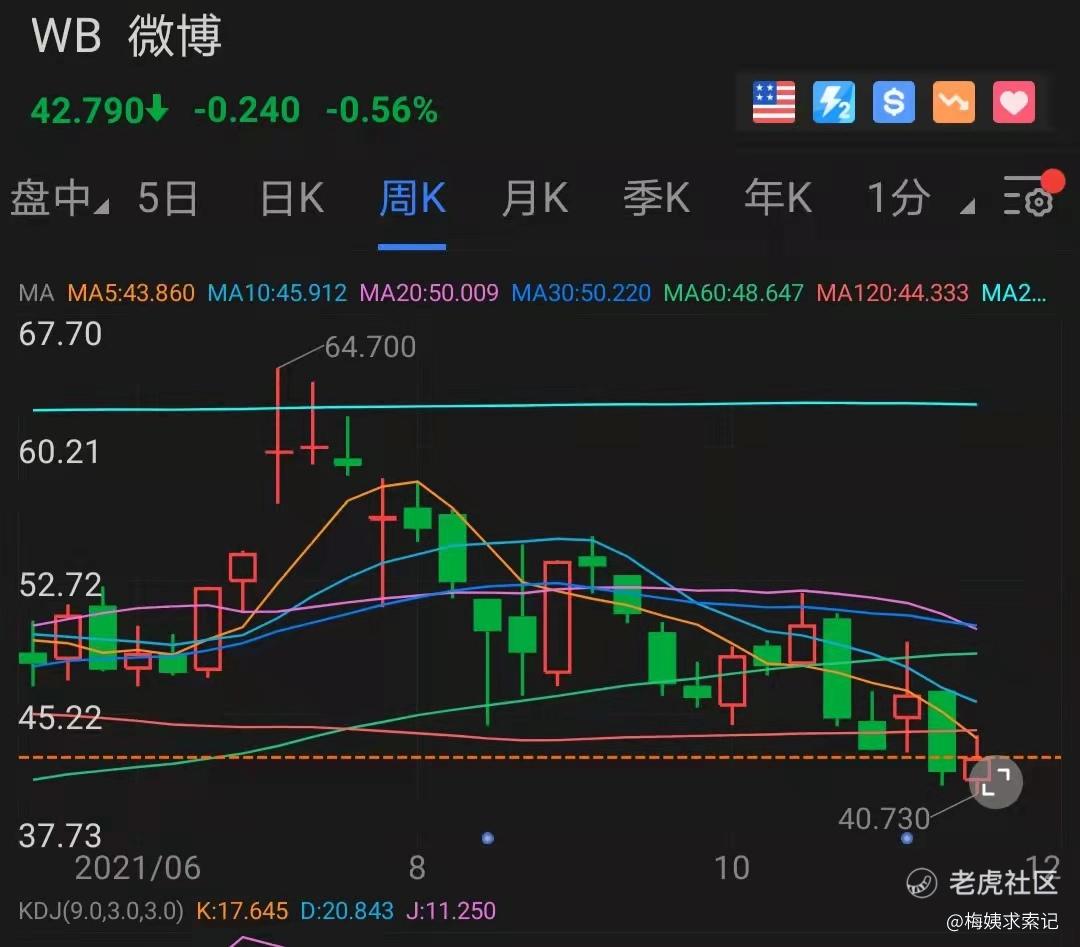Tap the blue dollar sign icon

click(893, 102)
